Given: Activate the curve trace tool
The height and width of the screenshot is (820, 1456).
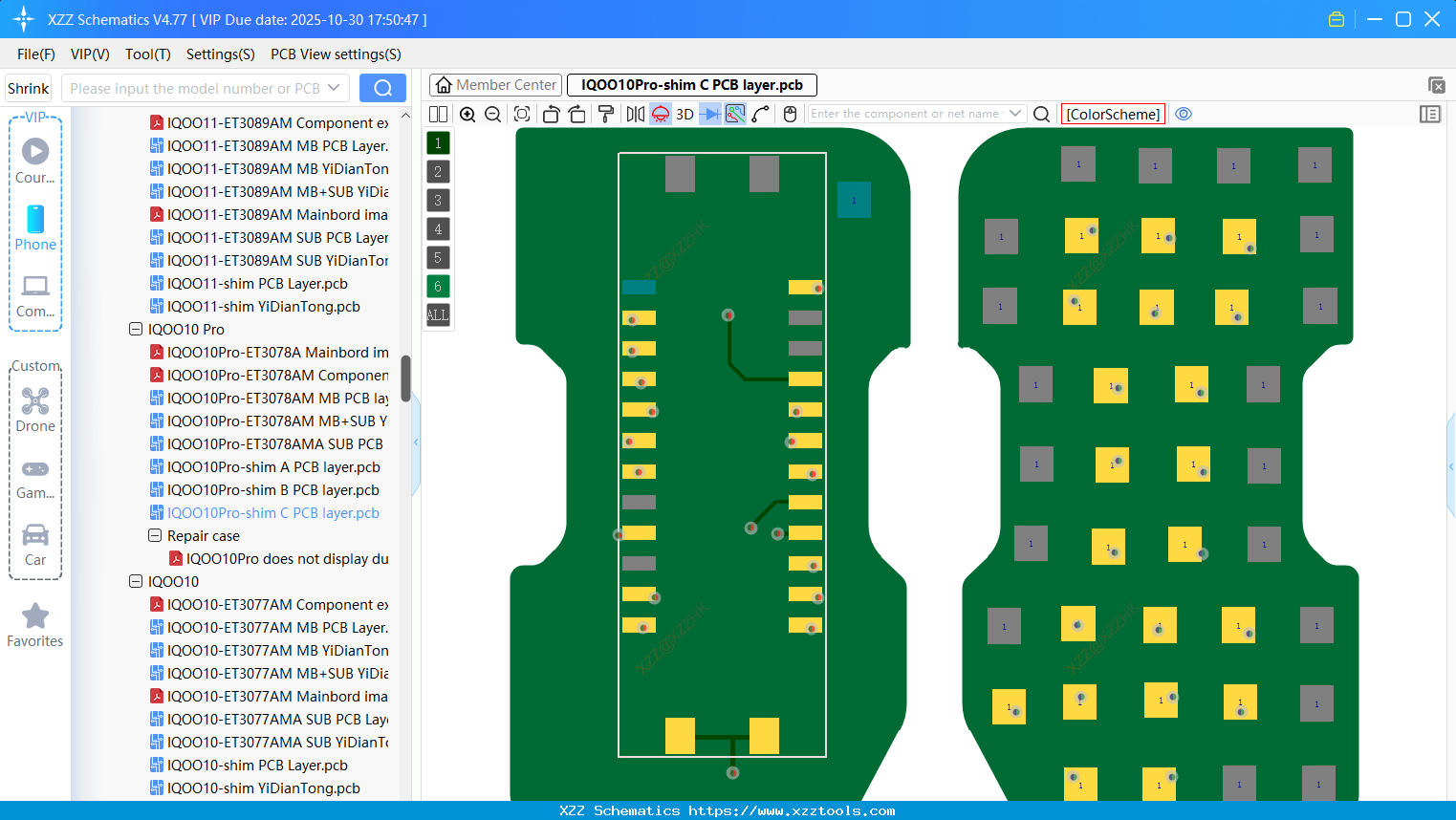Looking at the screenshot, I should (762, 114).
